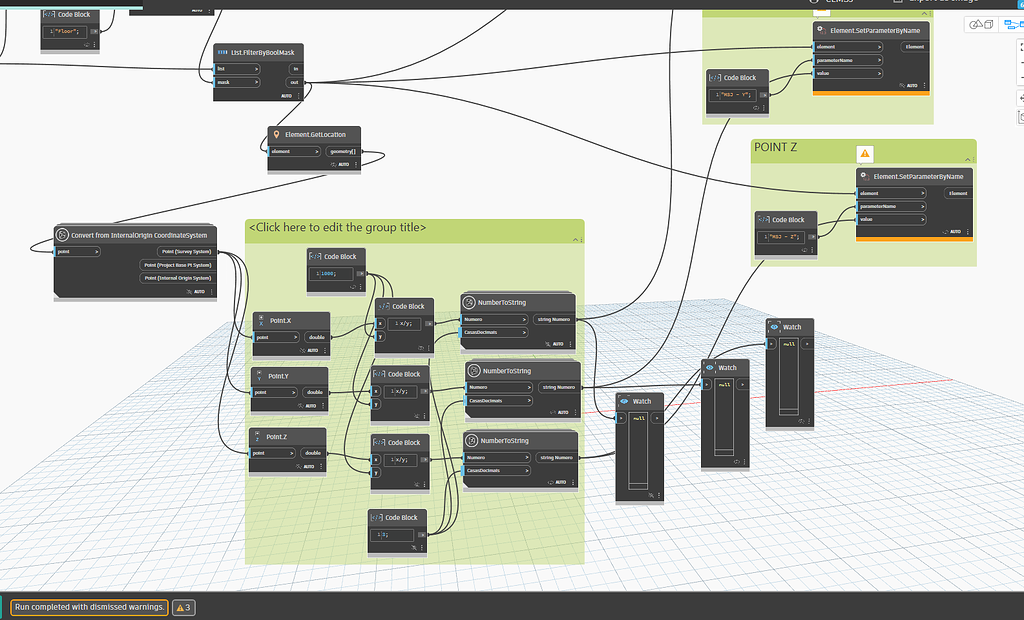Viewport: 1024px width, 620px height.
Task: Click the warning triangle on POINT Z group
Action: tap(864, 155)
